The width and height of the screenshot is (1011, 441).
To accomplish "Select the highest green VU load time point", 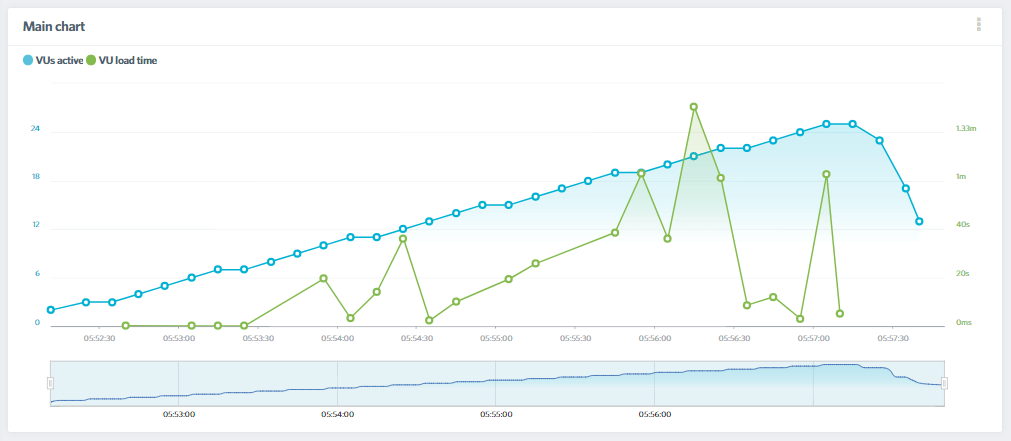I will click(693, 107).
